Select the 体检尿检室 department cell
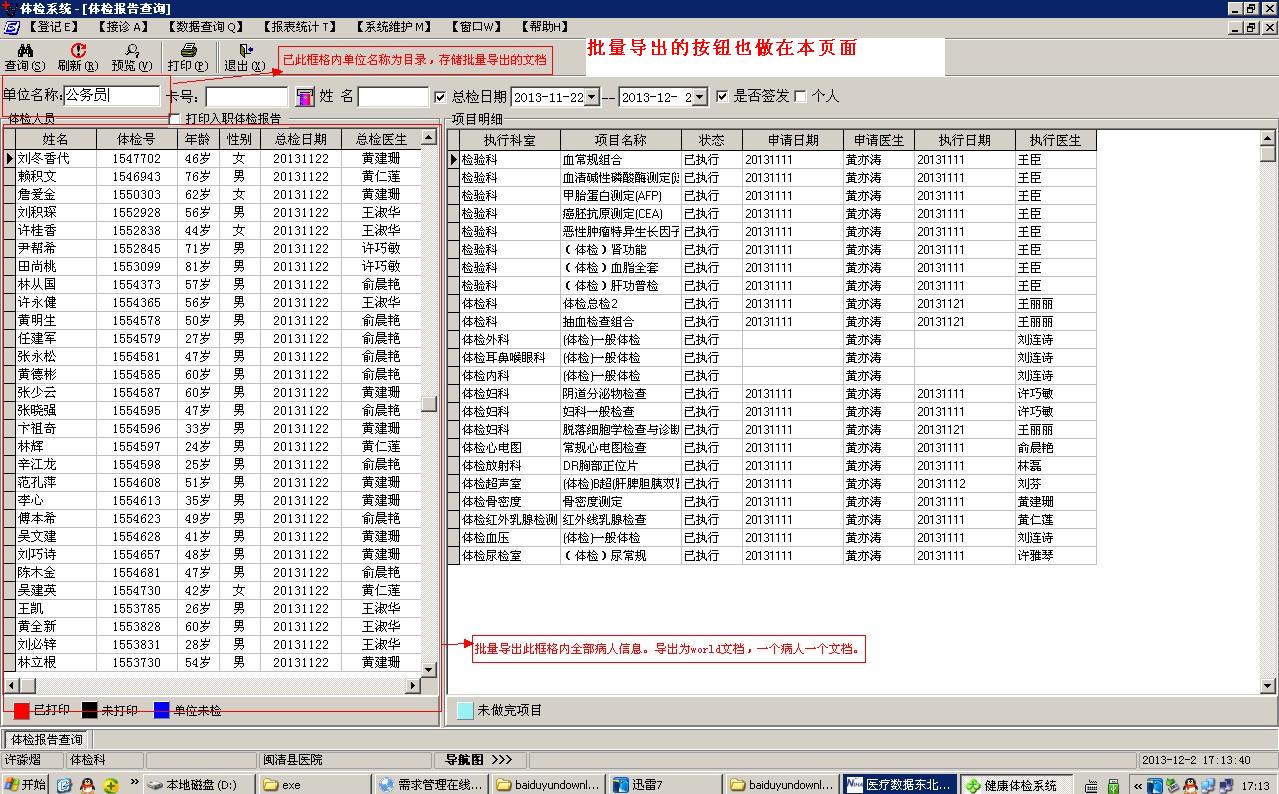 (510, 555)
